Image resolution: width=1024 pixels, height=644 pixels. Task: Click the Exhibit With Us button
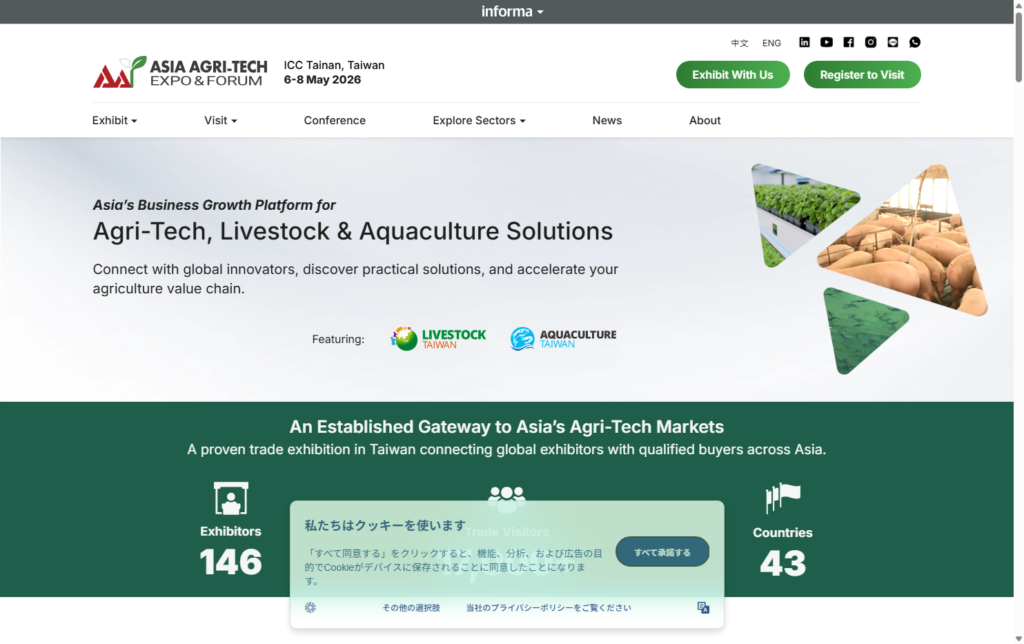coord(733,75)
